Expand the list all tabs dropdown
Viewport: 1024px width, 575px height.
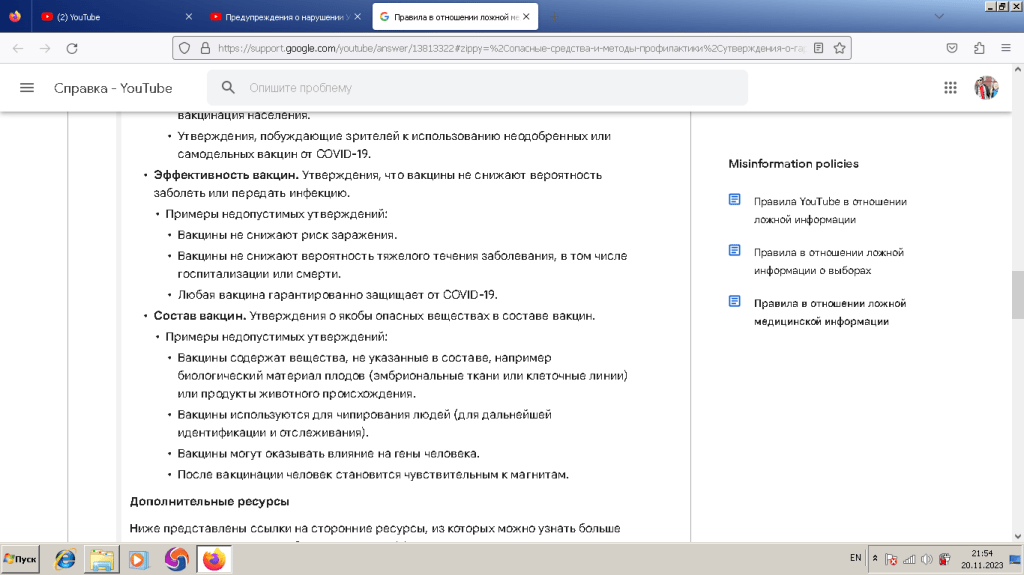[x=938, y=17]
